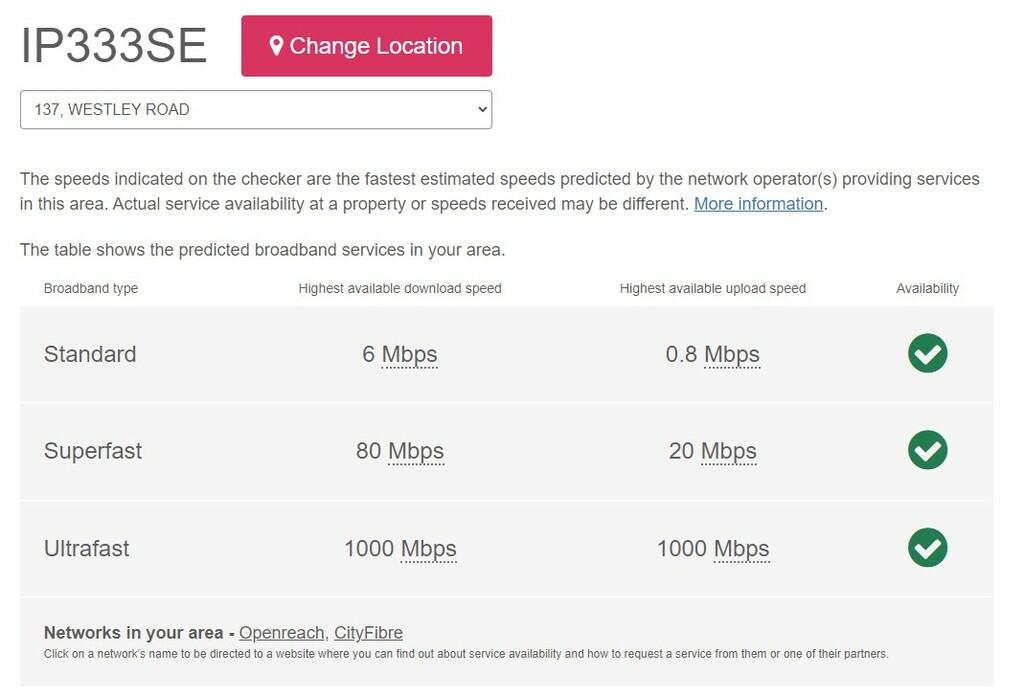Click the Ultrafast availability green checkmark
Image resolution: width=1024 pixels, height=698 pixels.
[x=927, y=548]
